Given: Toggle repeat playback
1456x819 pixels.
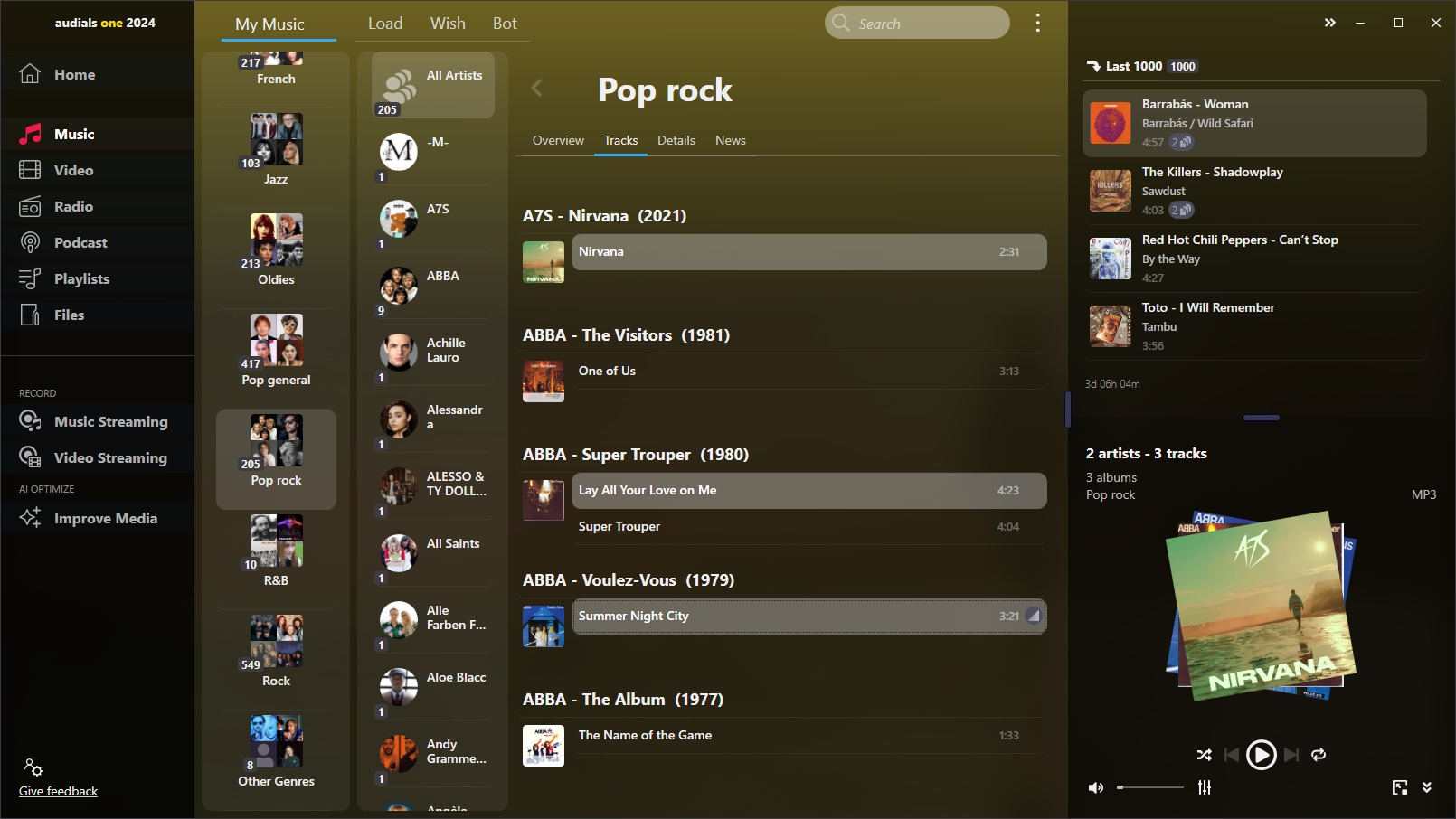Looking at the screenshot, I should (x=1319, y=754).
